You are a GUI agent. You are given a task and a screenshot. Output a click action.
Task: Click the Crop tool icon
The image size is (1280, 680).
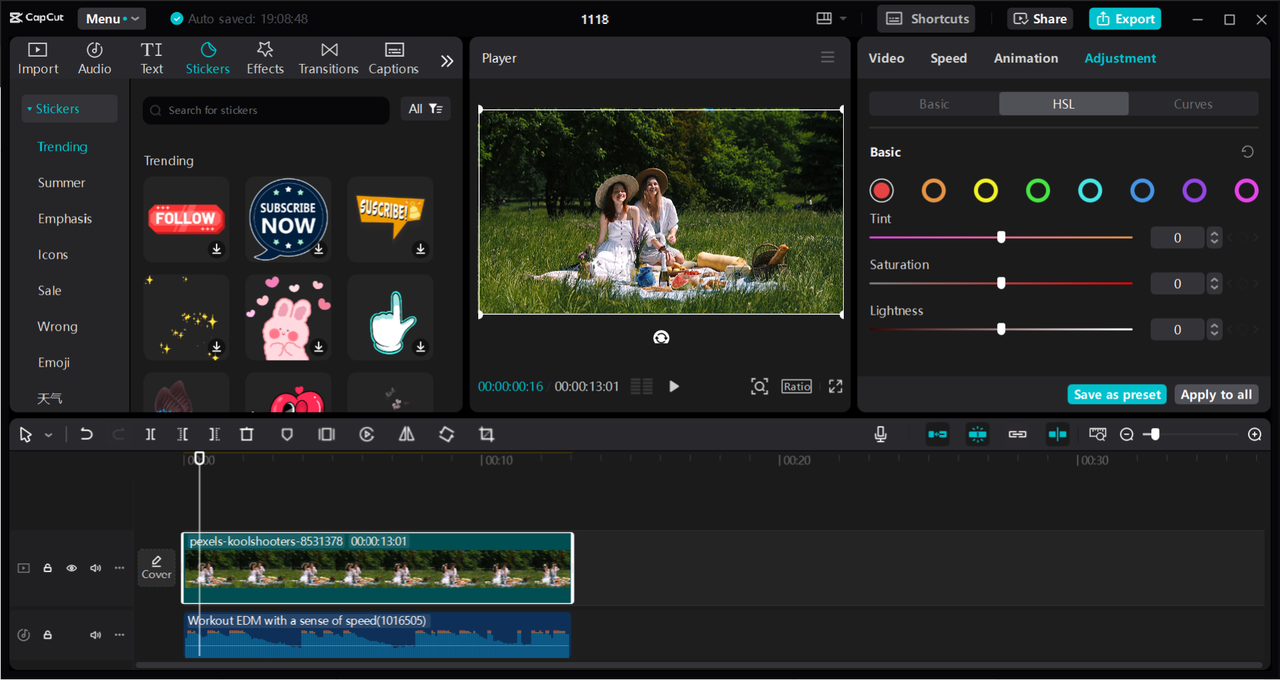pos(486,434)
